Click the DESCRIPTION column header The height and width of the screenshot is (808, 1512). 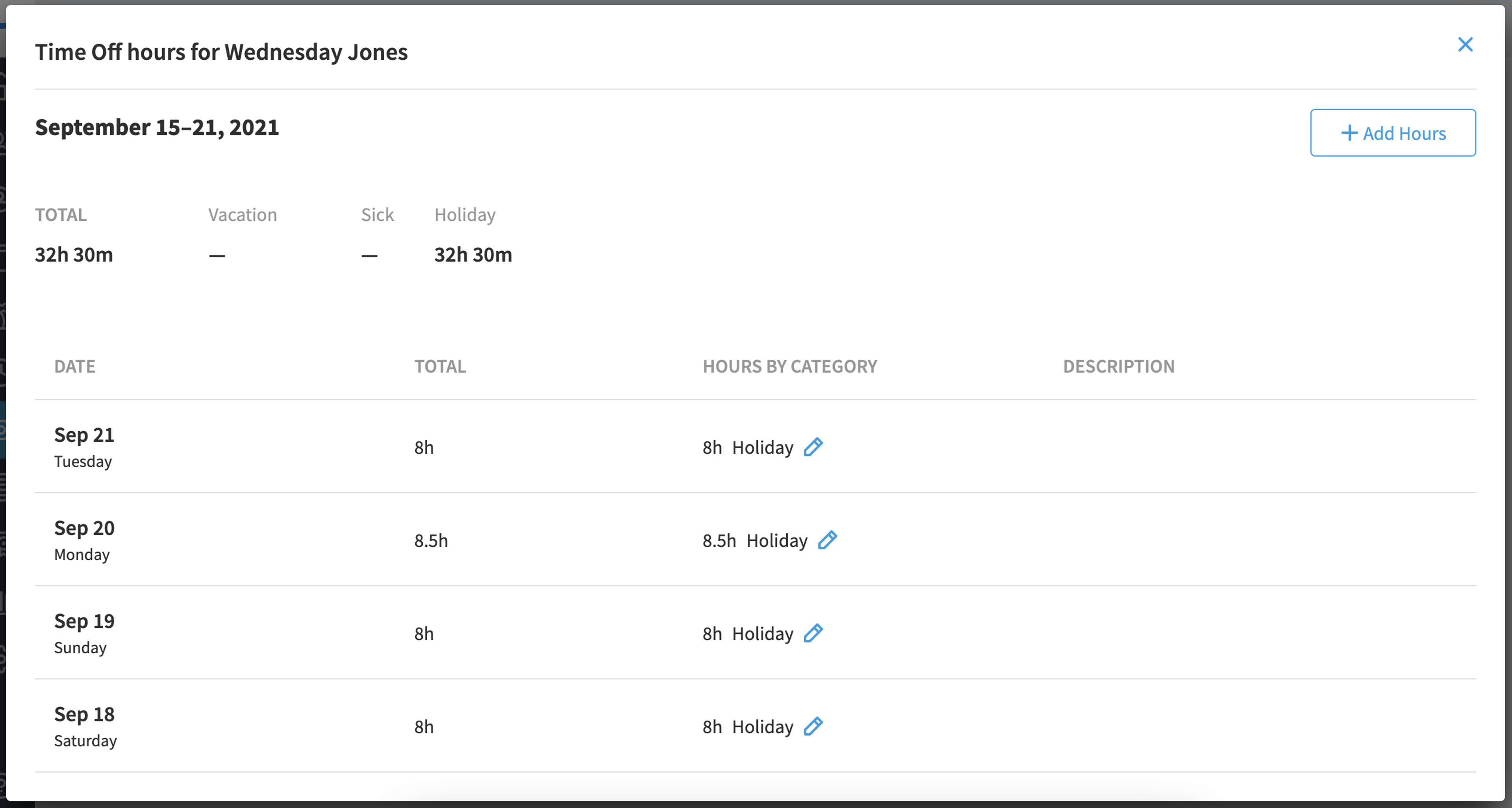pos(1119,367)
